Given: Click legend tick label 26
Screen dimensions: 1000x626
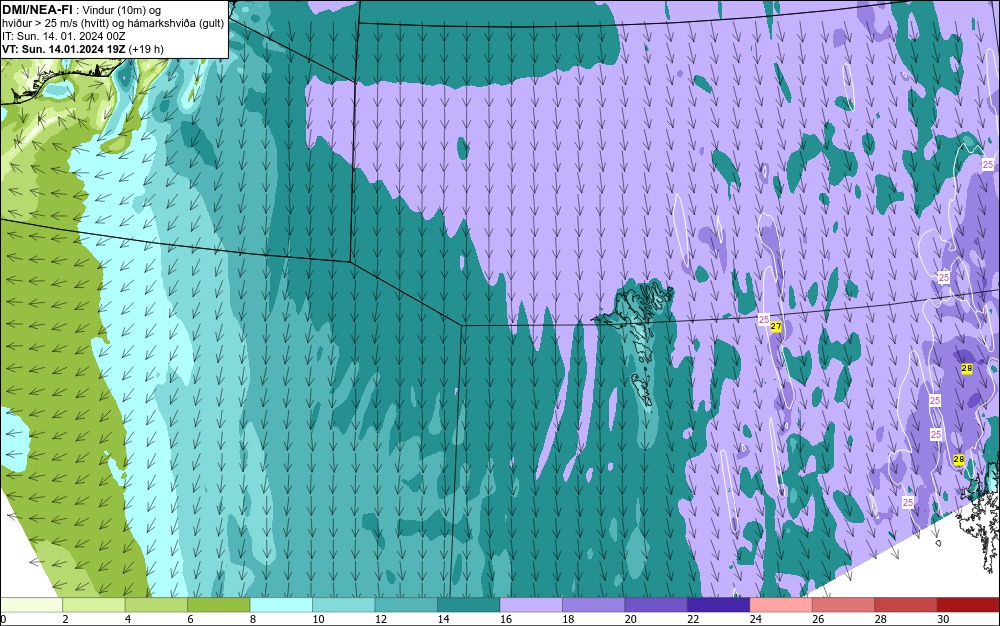Looking at the screenshot, I should point(818,619).
